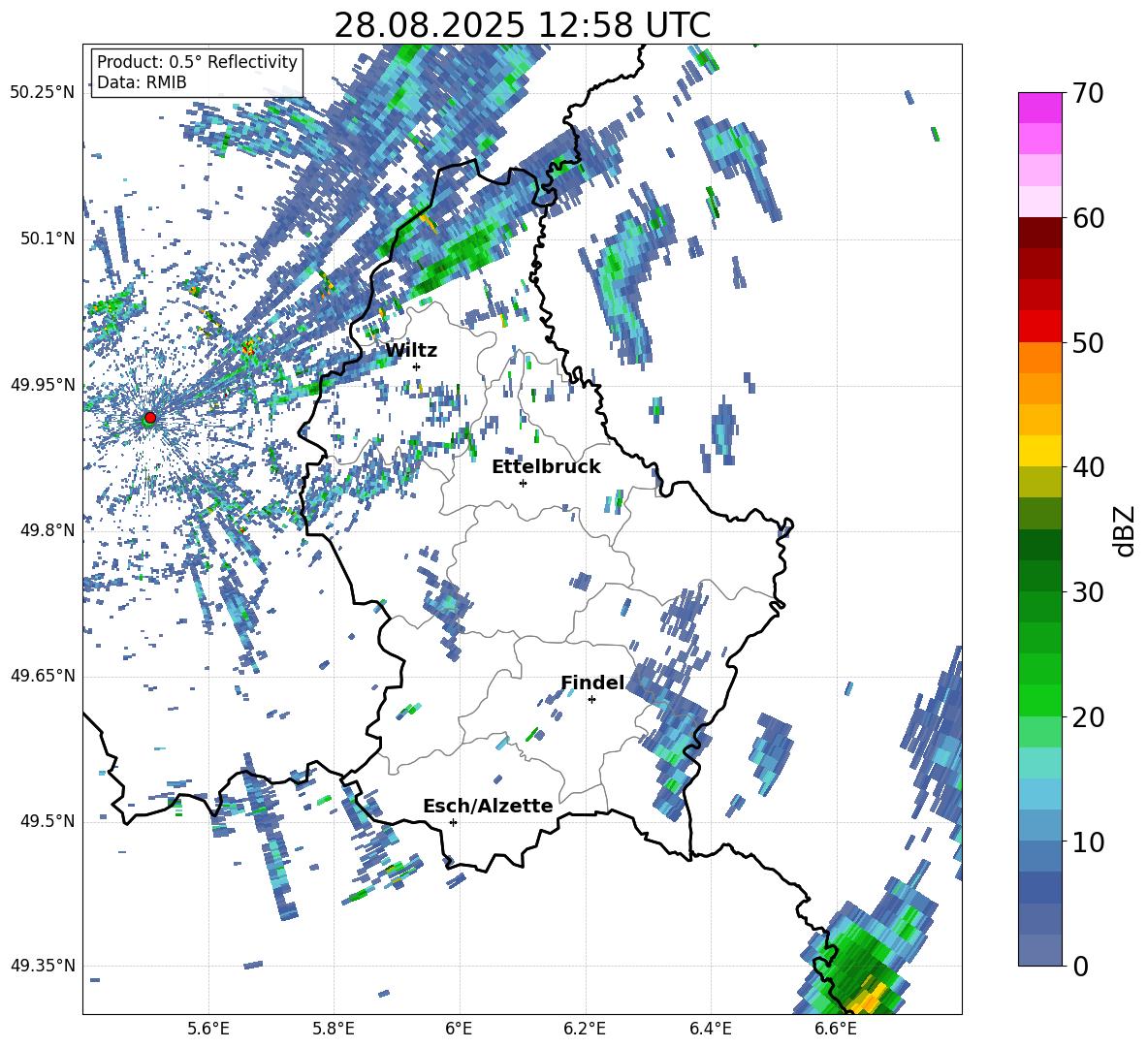Viewport: 1148px width, 1048px height.
Task: Click the Esch/Alzette city label
Action: coord(488,806)
